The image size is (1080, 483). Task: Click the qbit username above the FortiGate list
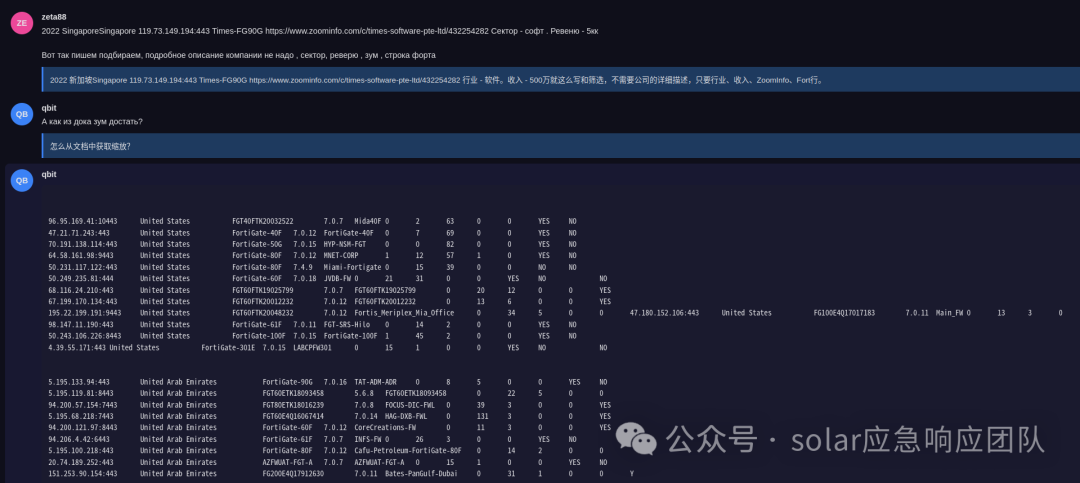click(x=49, y=175)
